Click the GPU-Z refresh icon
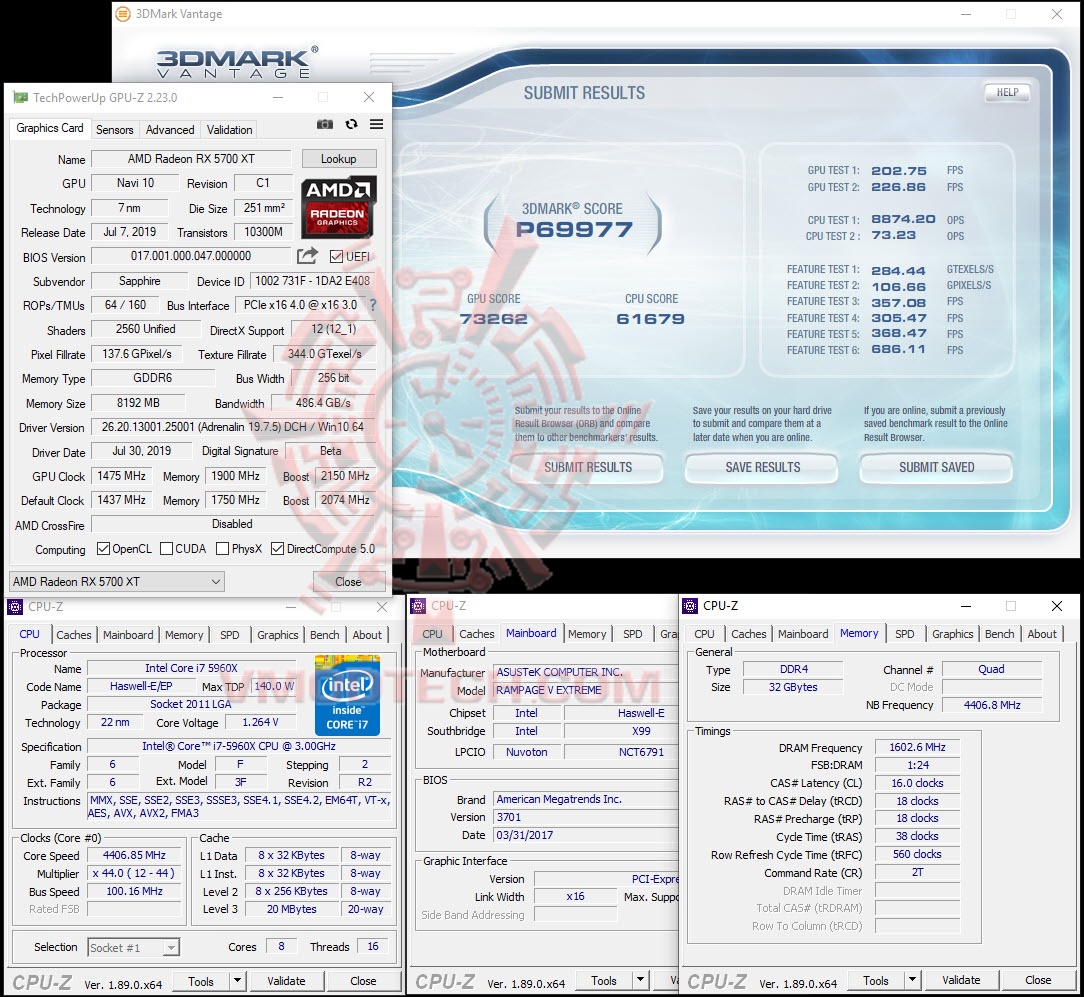Image resolution: width=1084 pixels, height=997 pixels. (351, 124)
